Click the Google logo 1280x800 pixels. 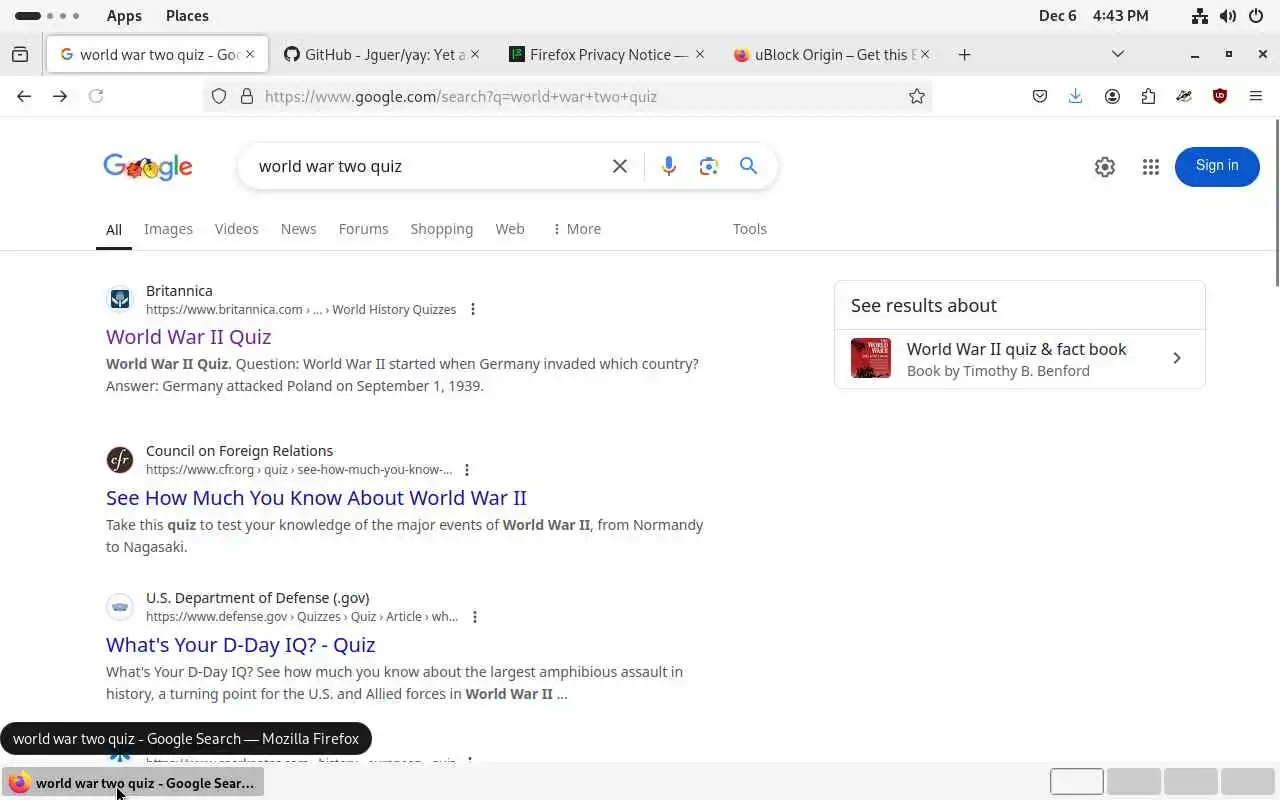pos(148,167)
